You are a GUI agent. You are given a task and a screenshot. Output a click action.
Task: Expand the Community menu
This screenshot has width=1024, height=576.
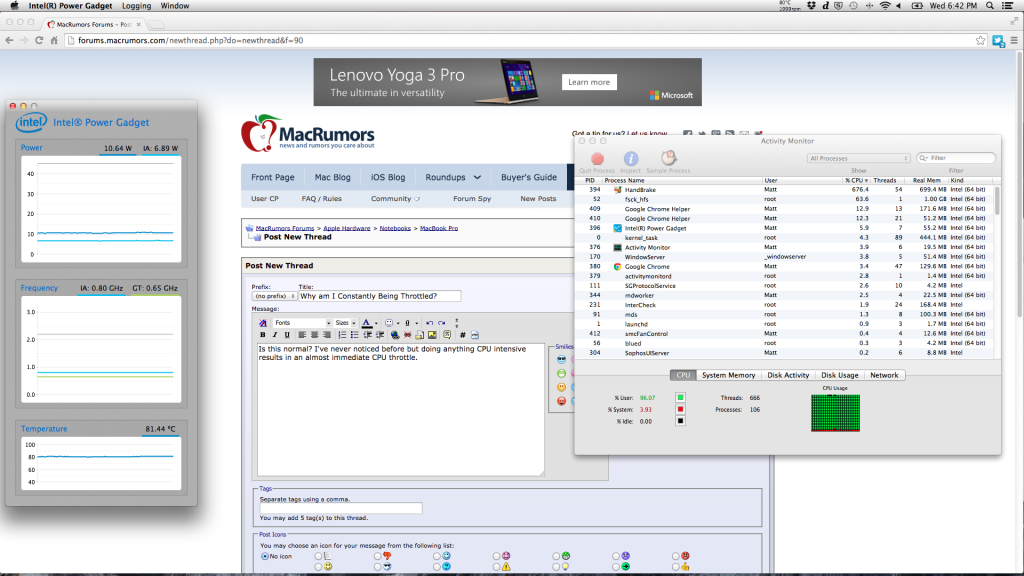point(395,199)
